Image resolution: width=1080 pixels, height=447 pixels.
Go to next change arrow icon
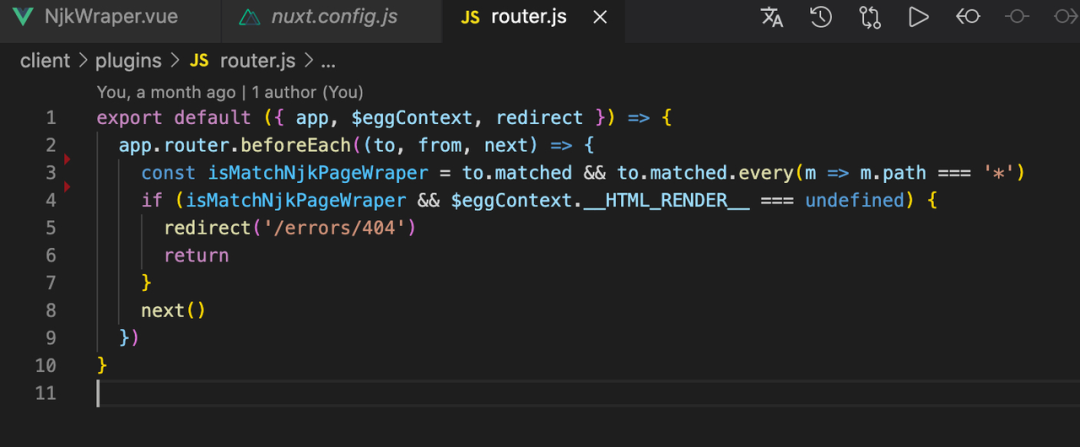pyautogui.click(x=1064, y=17)
